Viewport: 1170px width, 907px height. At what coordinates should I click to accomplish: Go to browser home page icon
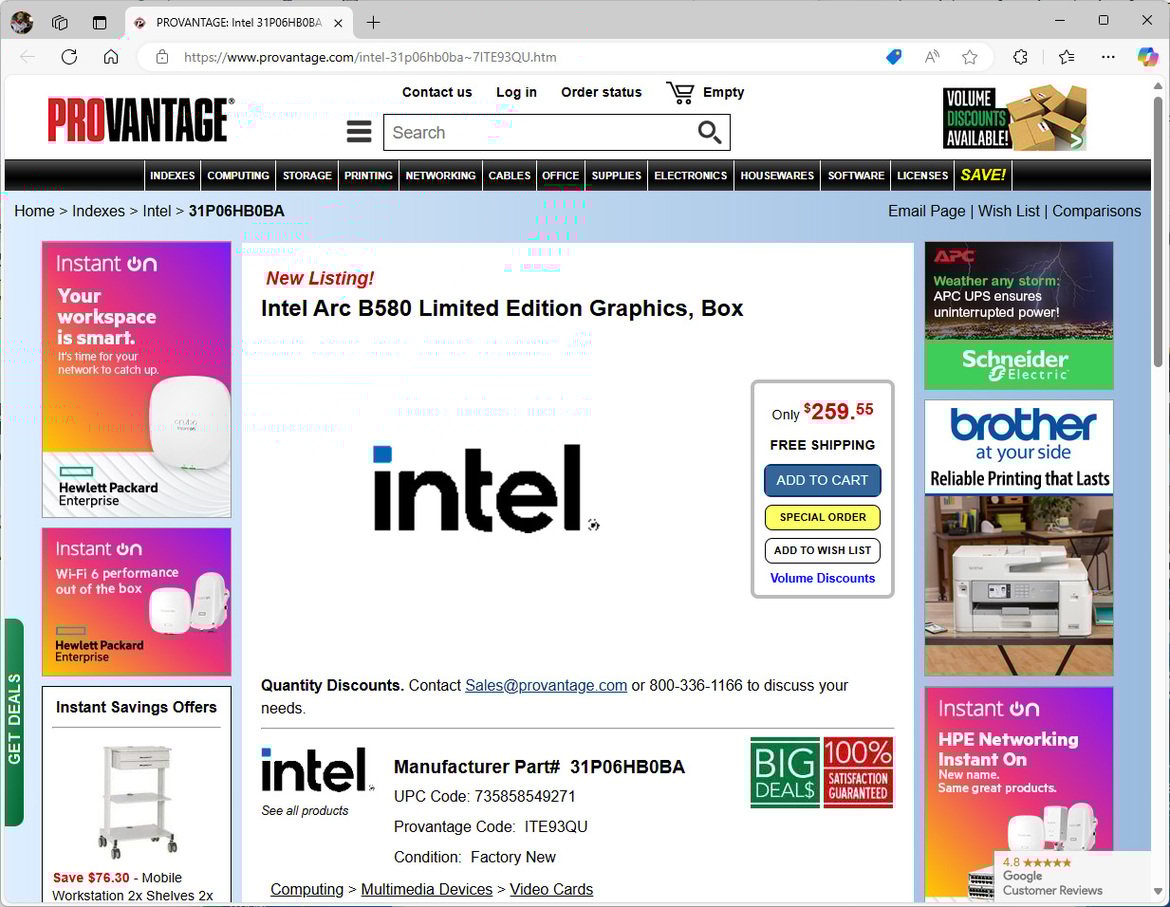pyautogui.click(x=111, y=57)
